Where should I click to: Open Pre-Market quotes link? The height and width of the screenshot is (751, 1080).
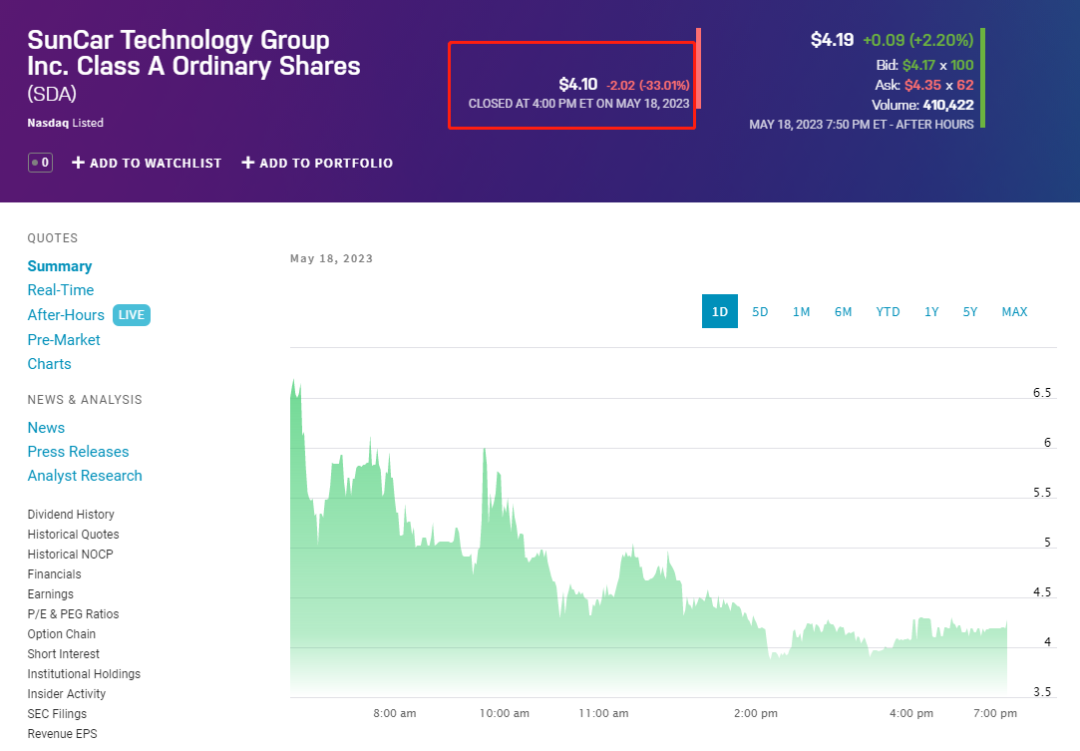pos(63,340)
